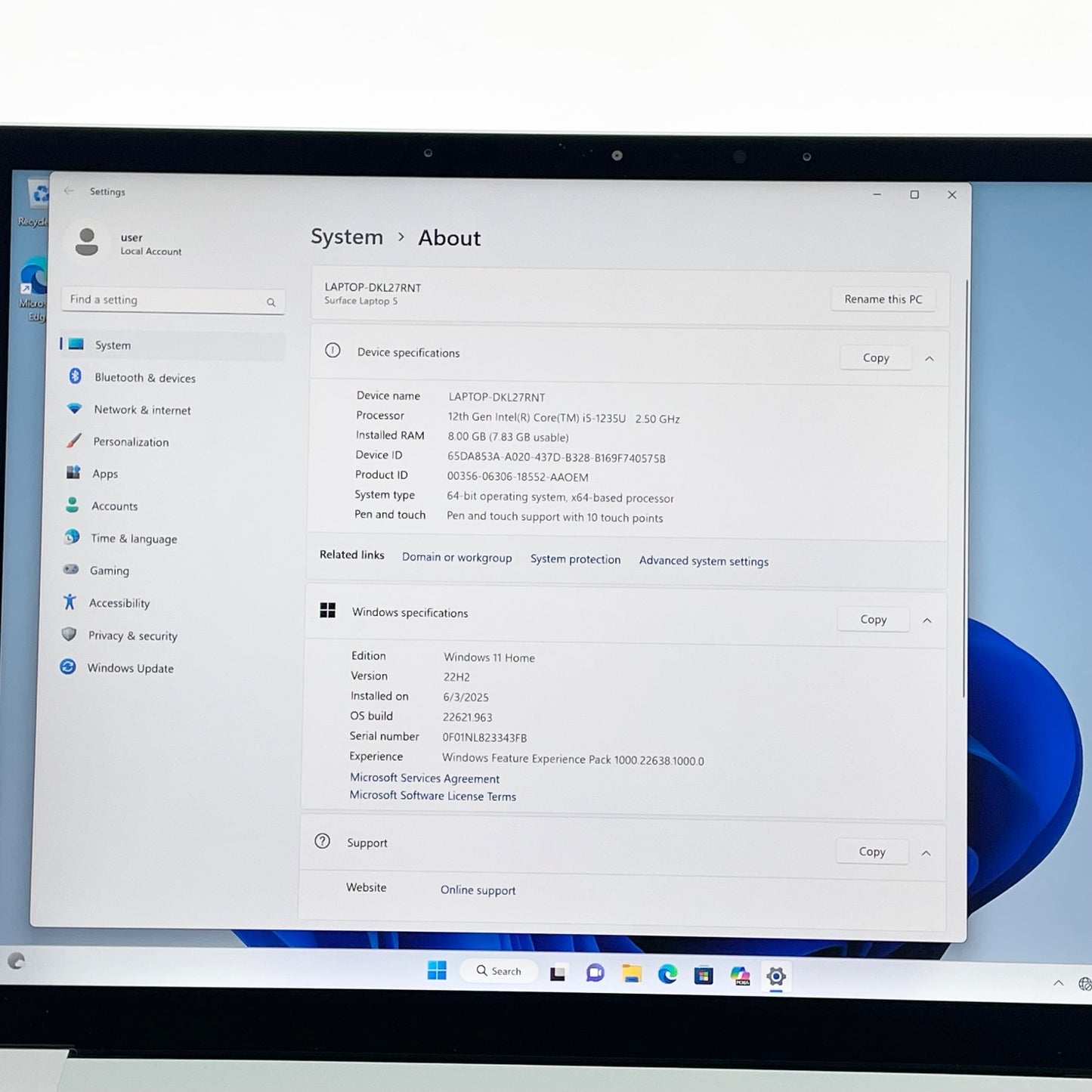Screen dimensions: 1092x1092
Task: Open Advanced system settings link
Action: coord(704,561)
